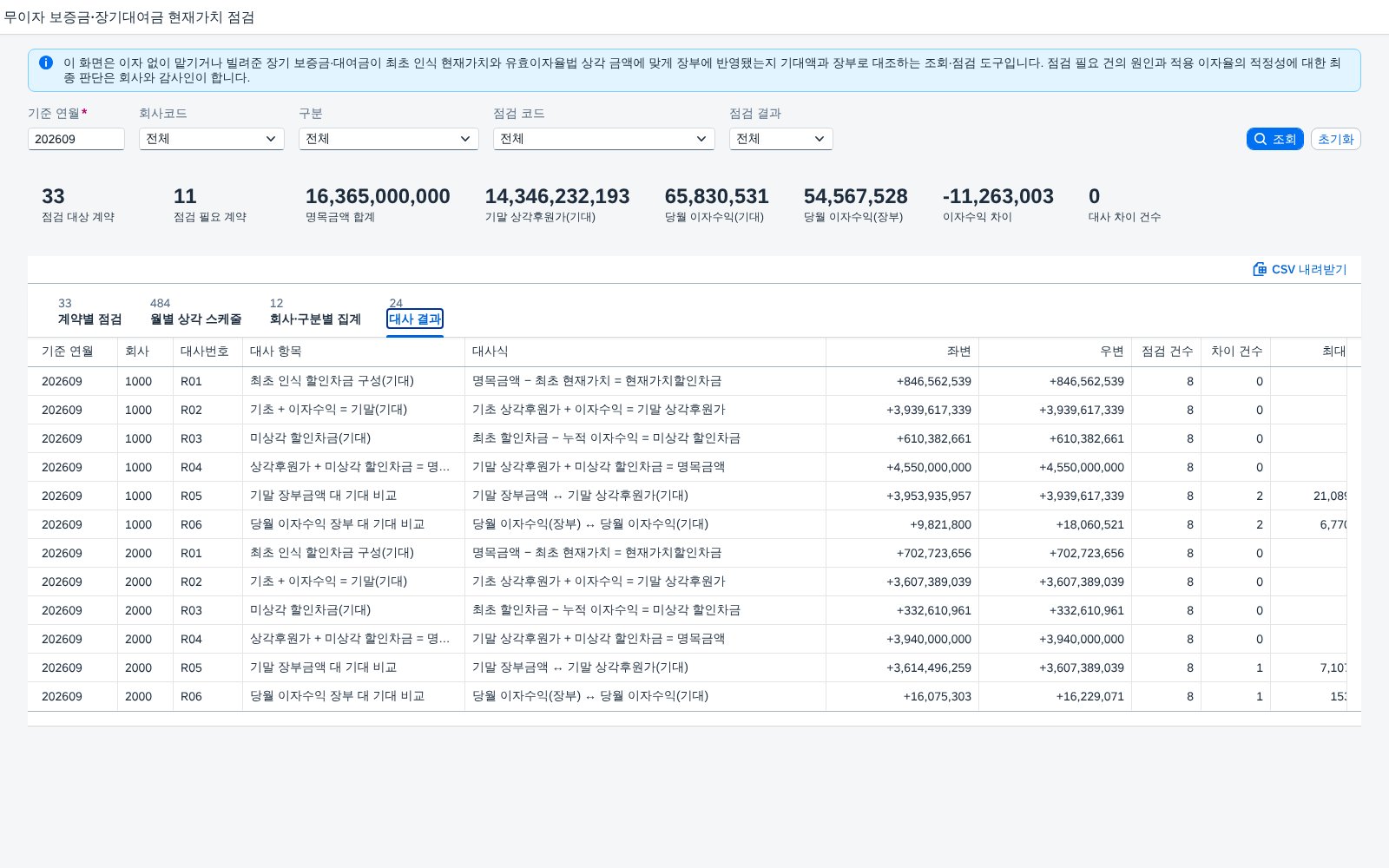Click the 65,830,531 당월 이자수익(기대) value
Image resolution: width=1389 pixels, height=868 pixels.
pyautogui.click(x=716, y=197)
